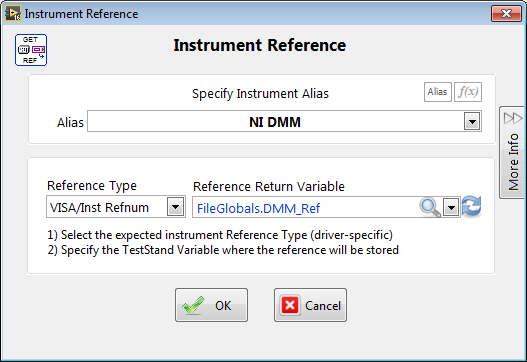
Task: Toggle the f(x) expression mode button
Action: 468,92
